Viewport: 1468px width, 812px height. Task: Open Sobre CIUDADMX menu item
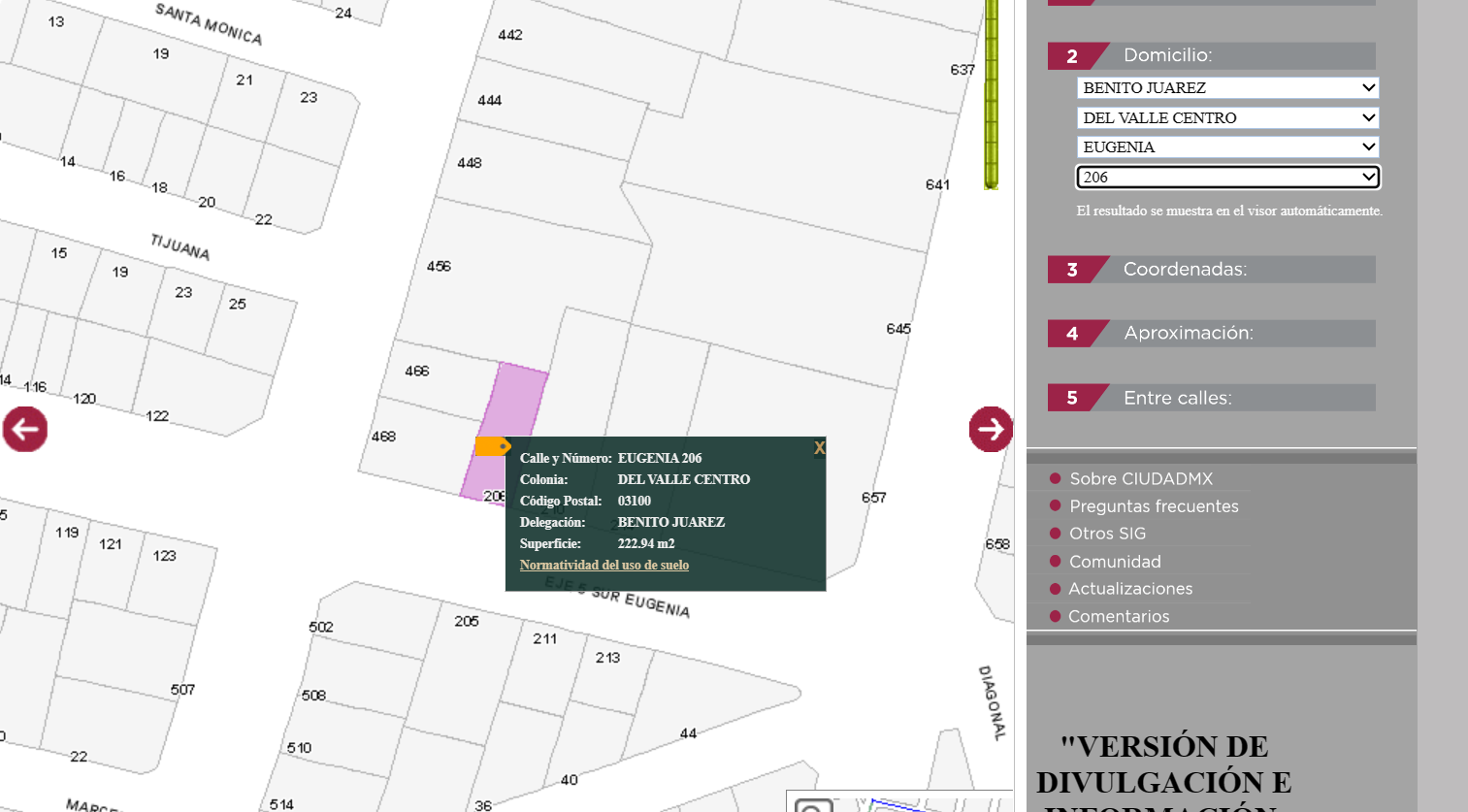click(x=1141, y=478)
